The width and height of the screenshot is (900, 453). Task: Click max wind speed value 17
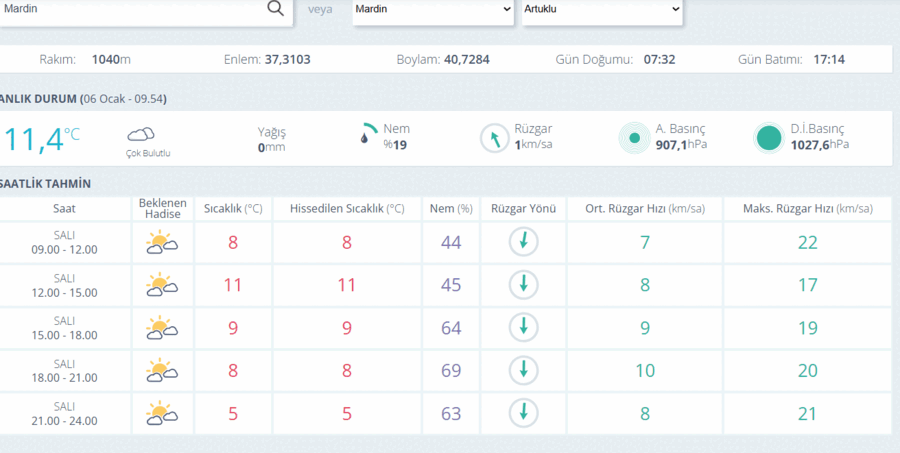click(x=808, y=285)
